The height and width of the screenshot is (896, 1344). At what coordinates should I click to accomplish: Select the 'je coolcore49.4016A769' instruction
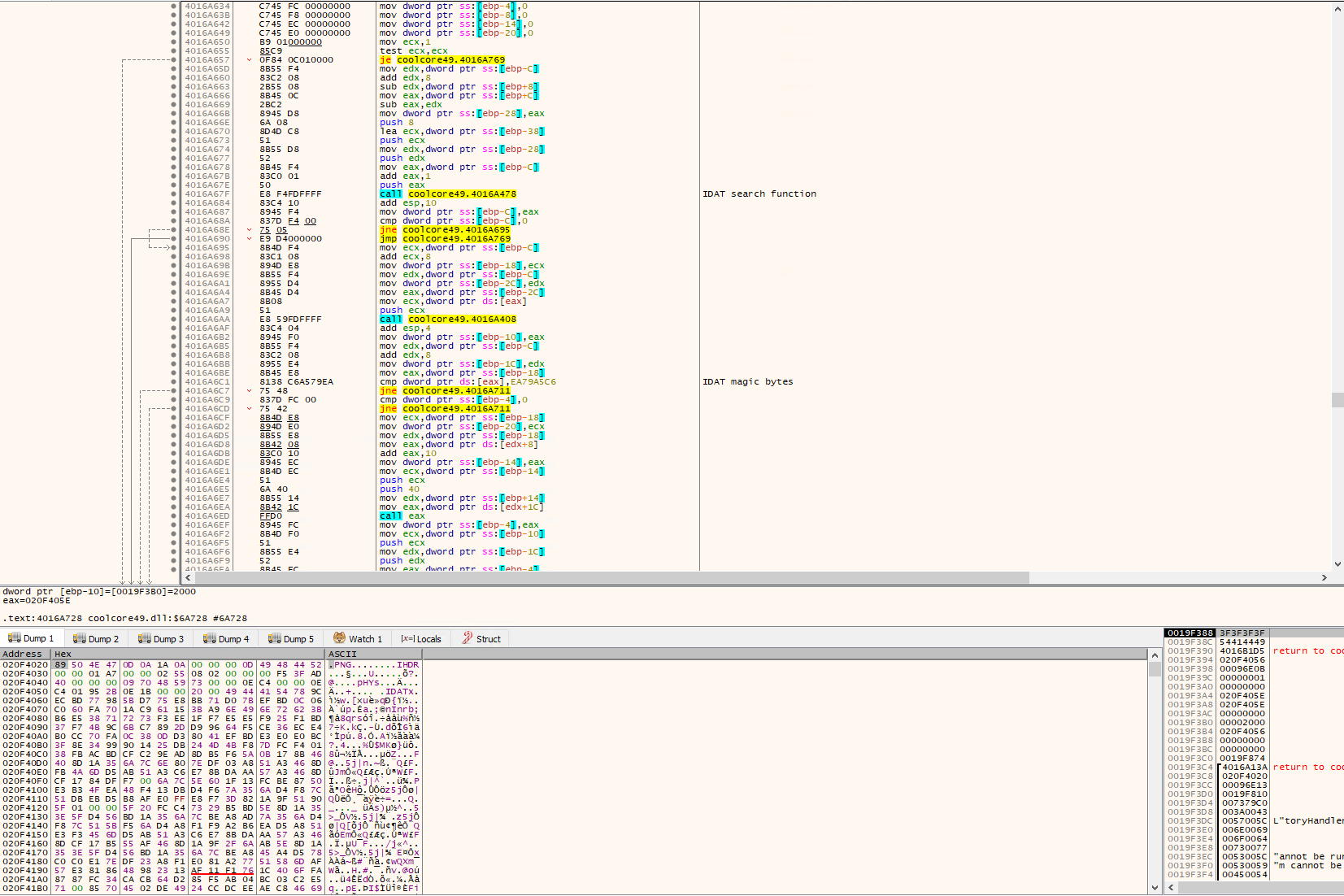point(442,59)
